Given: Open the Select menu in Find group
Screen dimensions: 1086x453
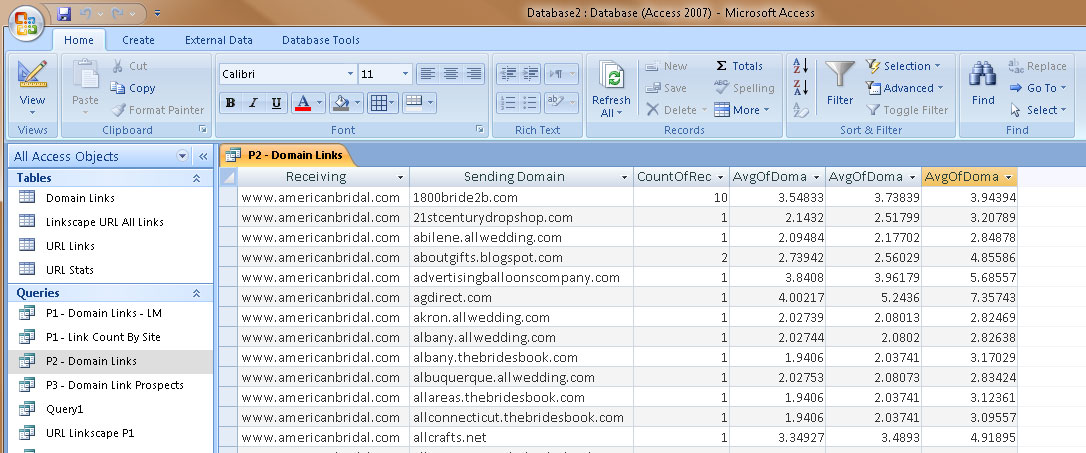Looking at the screenshot, I should point(1037,109).
